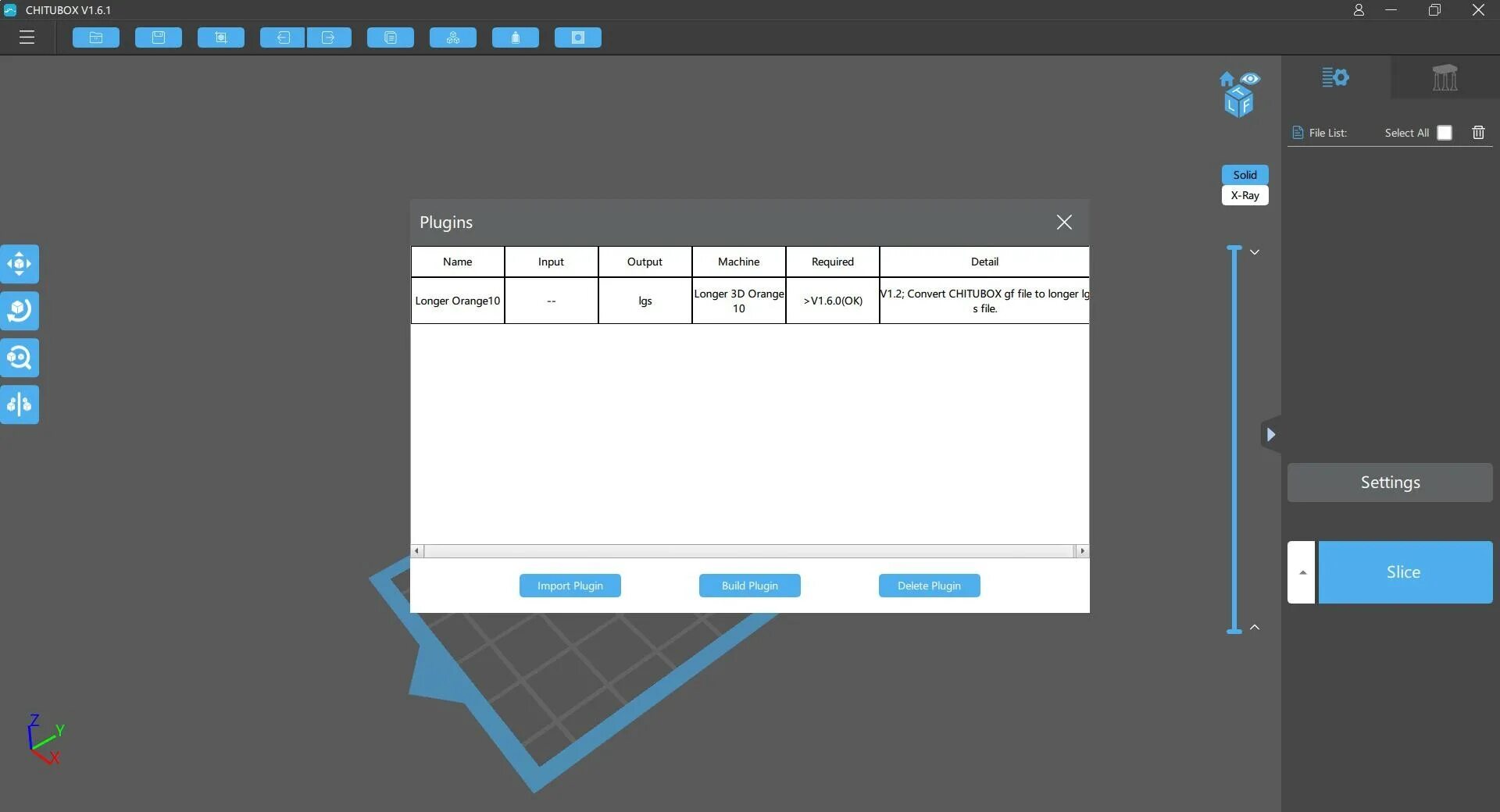Click the up chevron below layer slider
The image size is (1500, 812).
tap(1254, 627)
